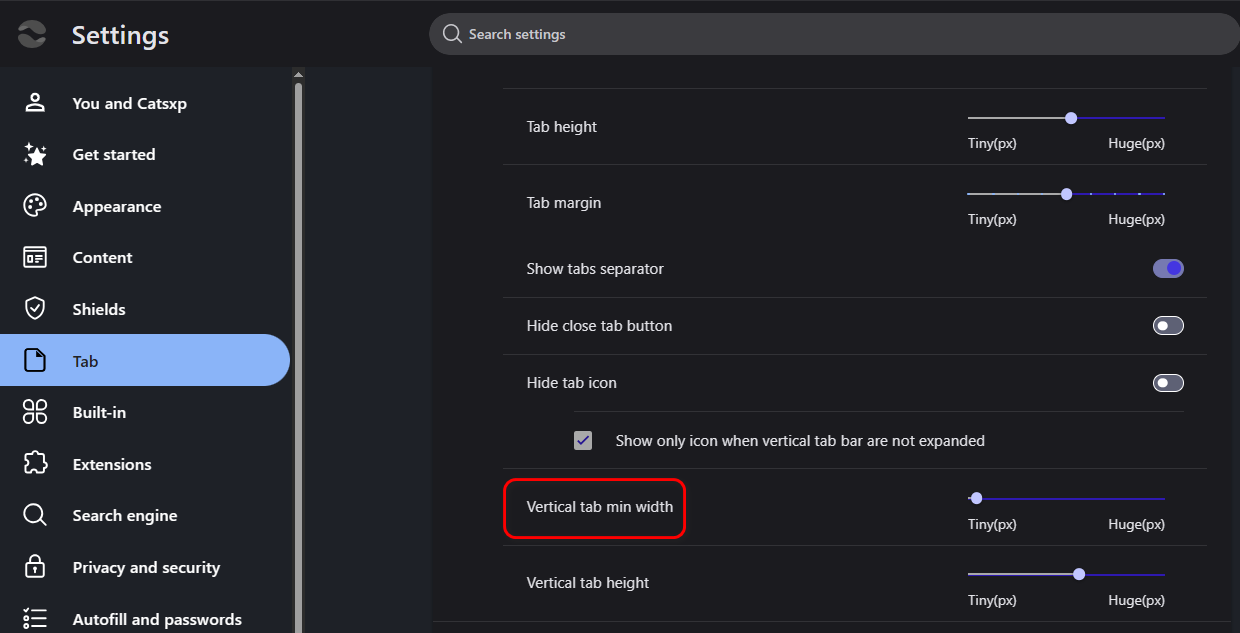
Task: Enable Hide close tab button toggle
Action: [x=1168, y=325]
